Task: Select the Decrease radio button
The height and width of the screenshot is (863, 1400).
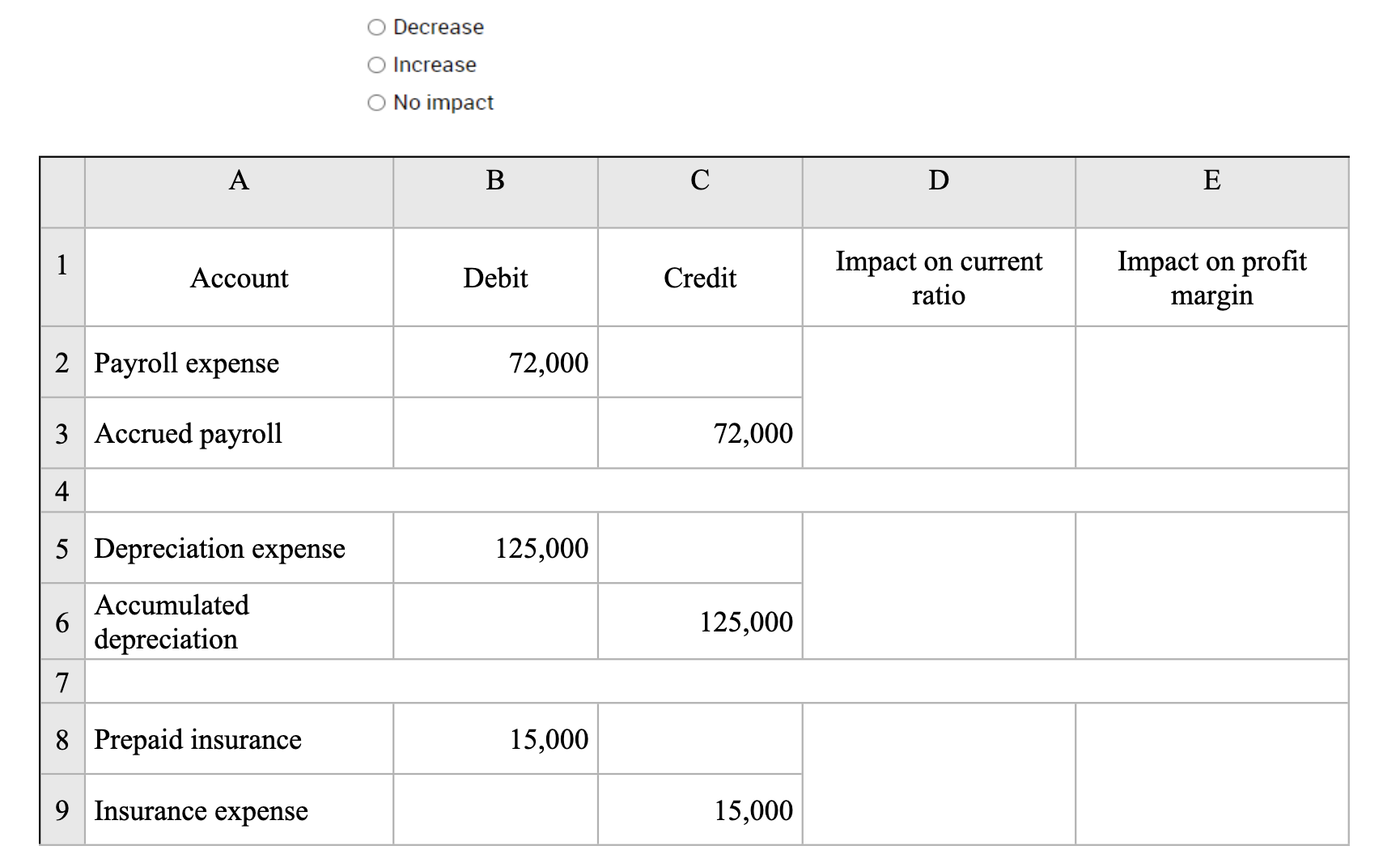Action: (x=375, y=27)
